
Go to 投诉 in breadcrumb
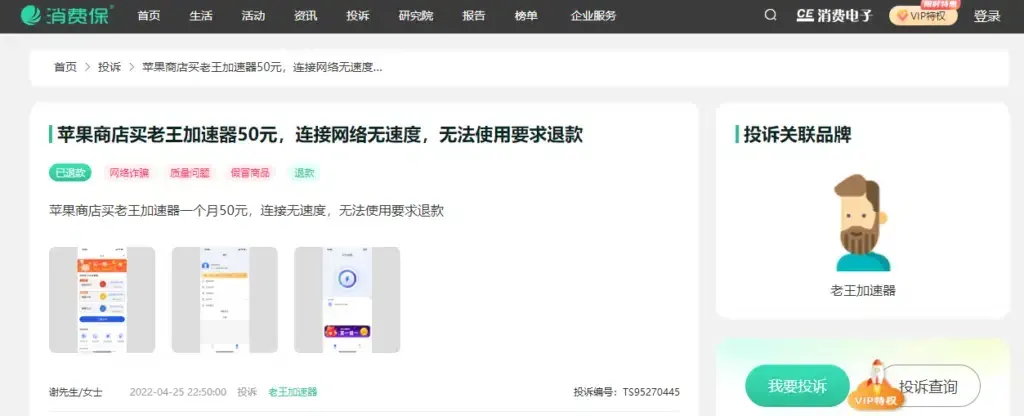[x=110, y=67]
